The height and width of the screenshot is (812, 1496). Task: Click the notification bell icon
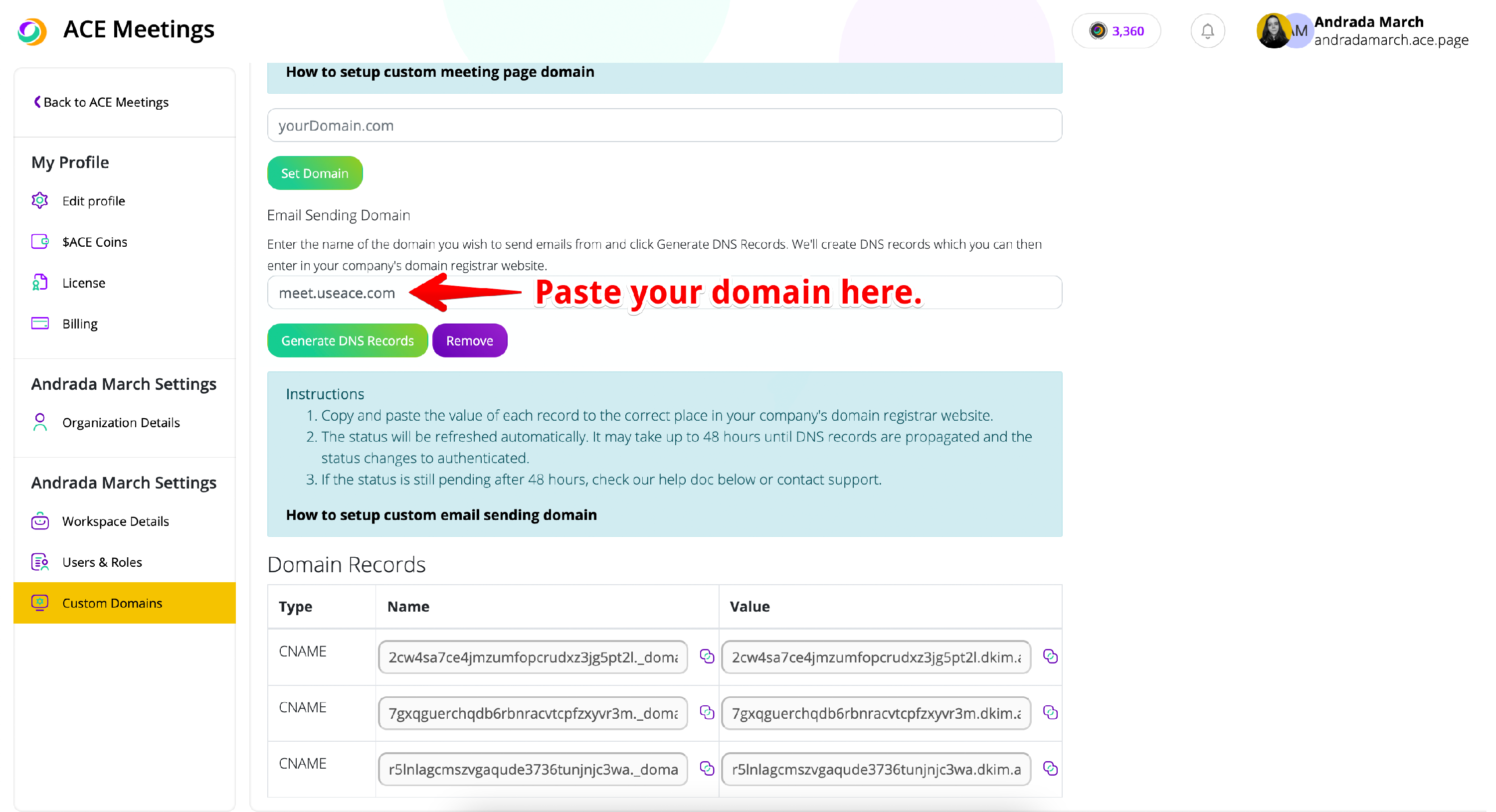pyautogui.click(x=1207, y=31)
